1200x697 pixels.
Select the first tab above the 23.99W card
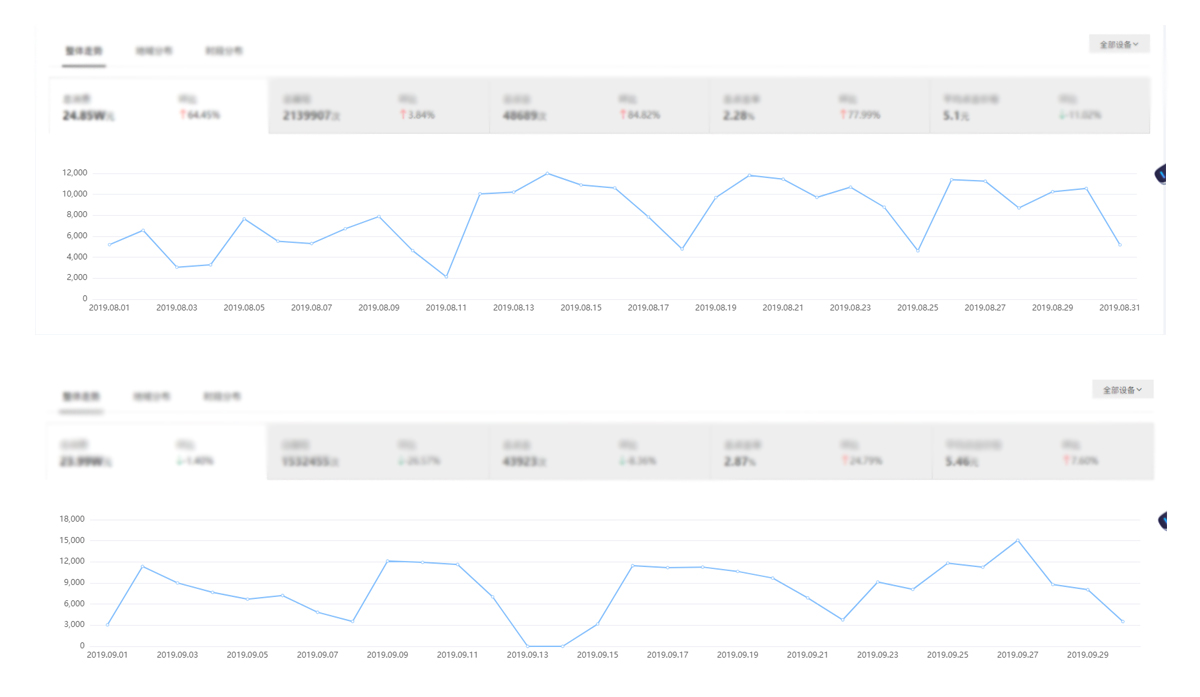tap(82, 397)
